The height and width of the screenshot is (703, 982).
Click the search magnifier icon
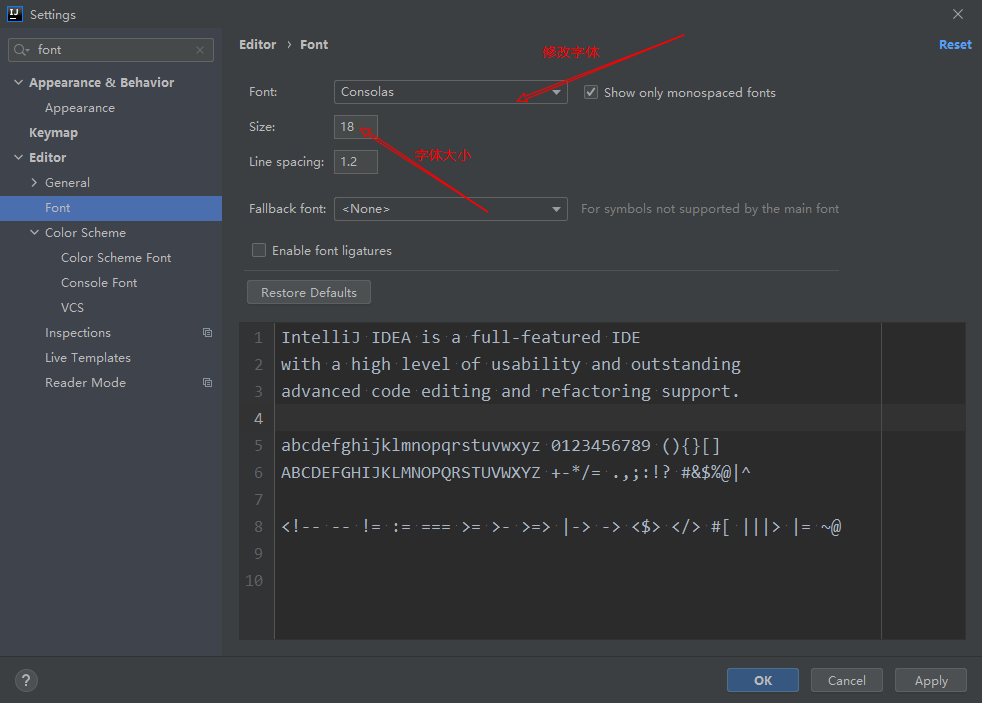(x=22, y=50)
